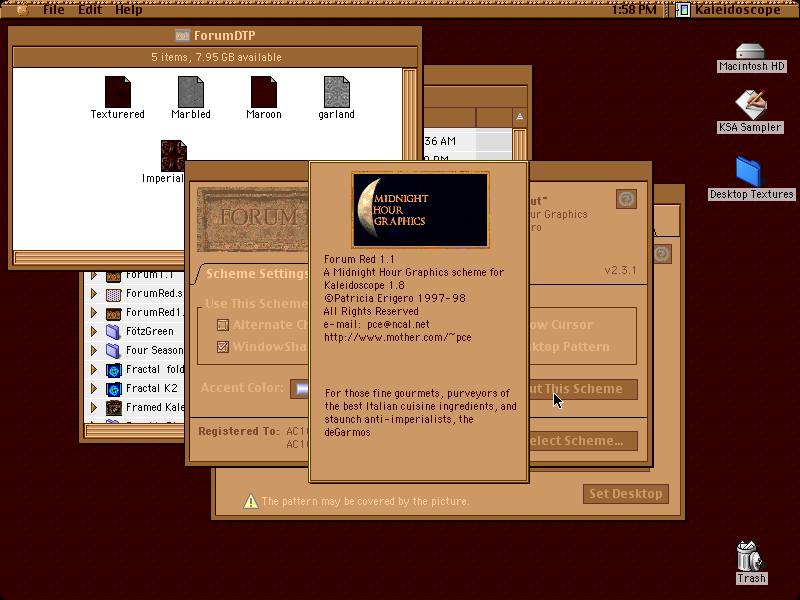The image size is (800, 600).
Task: Click the Midnight Hour Graphics logo image
Action: [420, 210]
